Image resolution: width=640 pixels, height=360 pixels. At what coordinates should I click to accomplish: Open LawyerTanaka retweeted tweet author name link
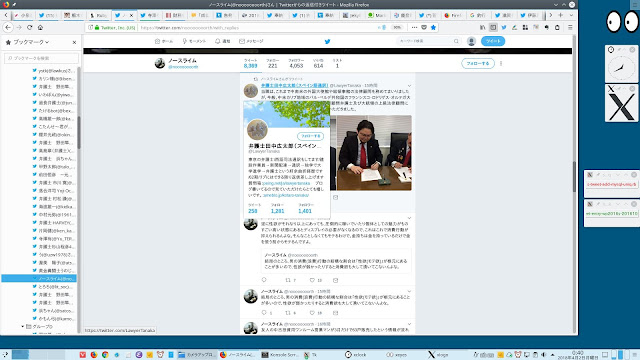click(295, 85)
